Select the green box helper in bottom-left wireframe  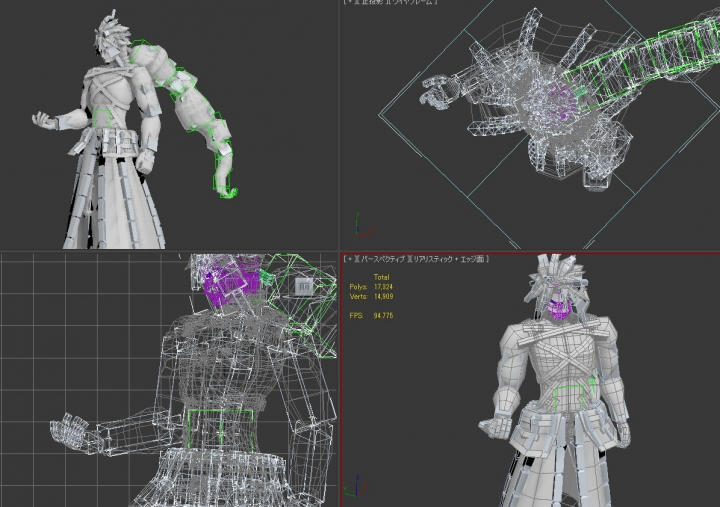pyautogui.click(x=220, y=429)
